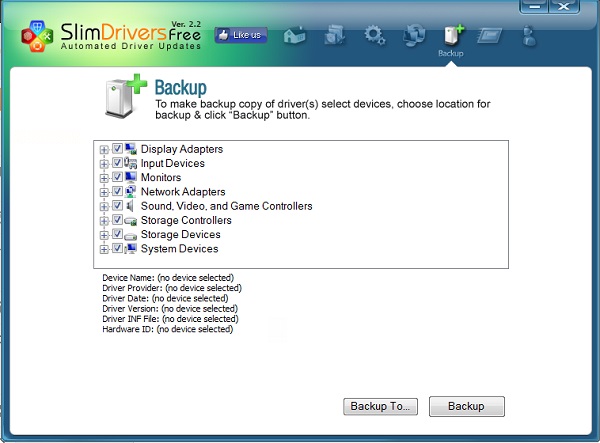Select Sound, Video, and Game Controllers label
The width and height of the screenshot is (600, 443).
point(227,206)
